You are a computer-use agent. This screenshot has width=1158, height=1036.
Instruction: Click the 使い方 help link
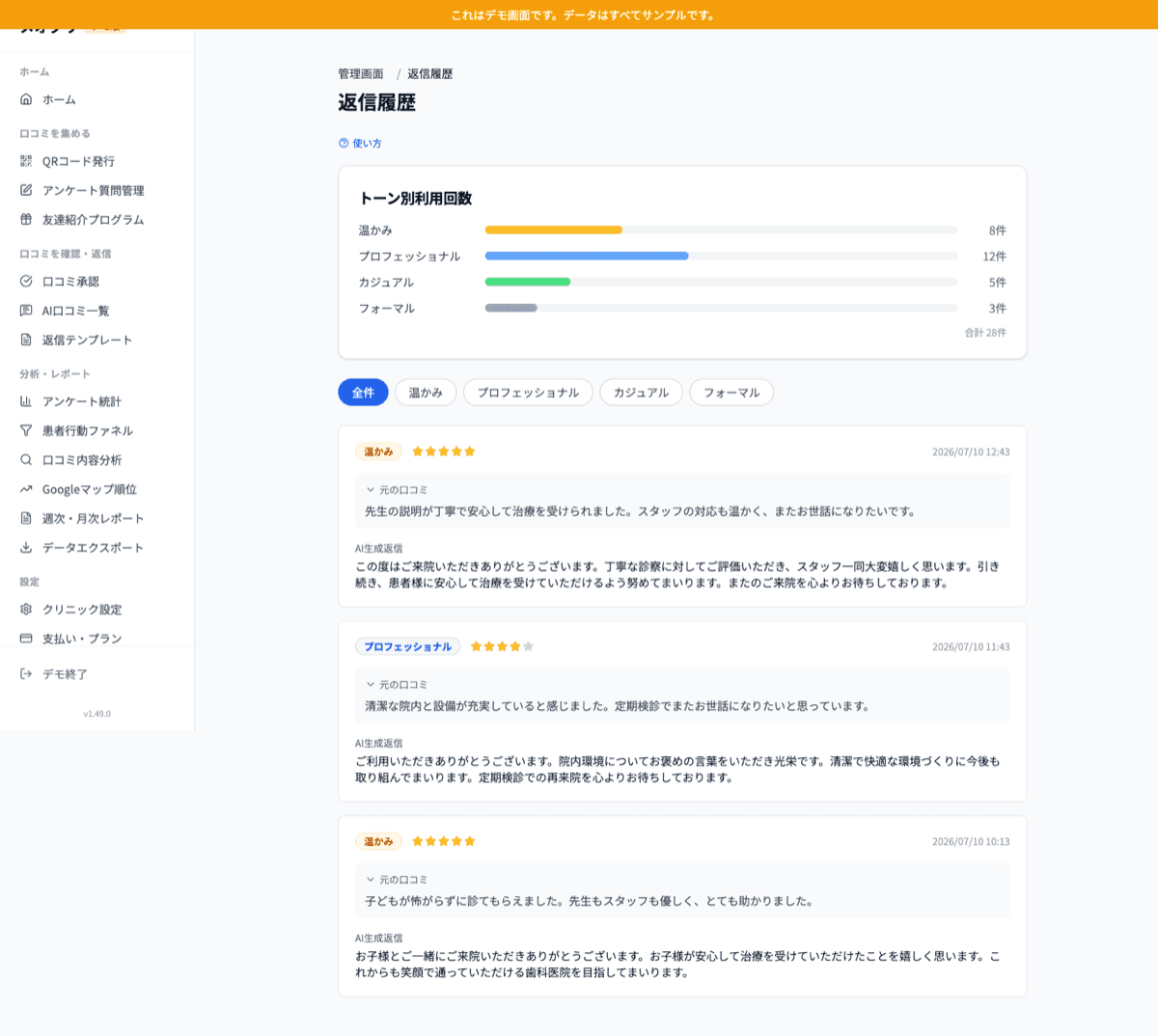pyautogui.click(x=360, y=143)
